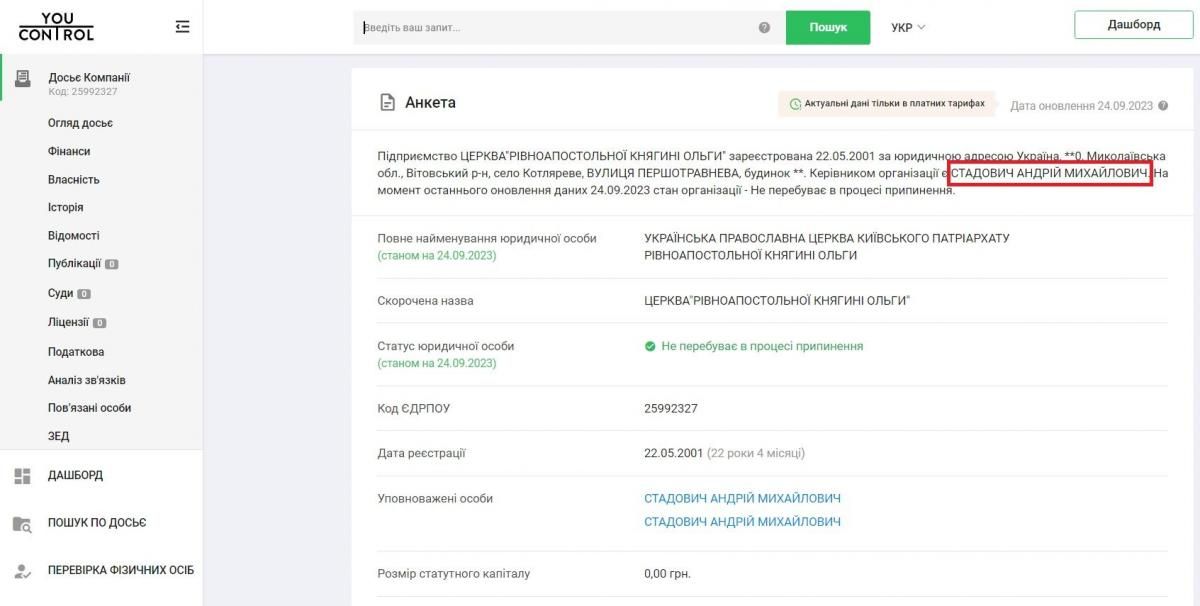View the Аналіз зв'язків section
This screenshot has width=1200, height=606.
pos(88,380)
